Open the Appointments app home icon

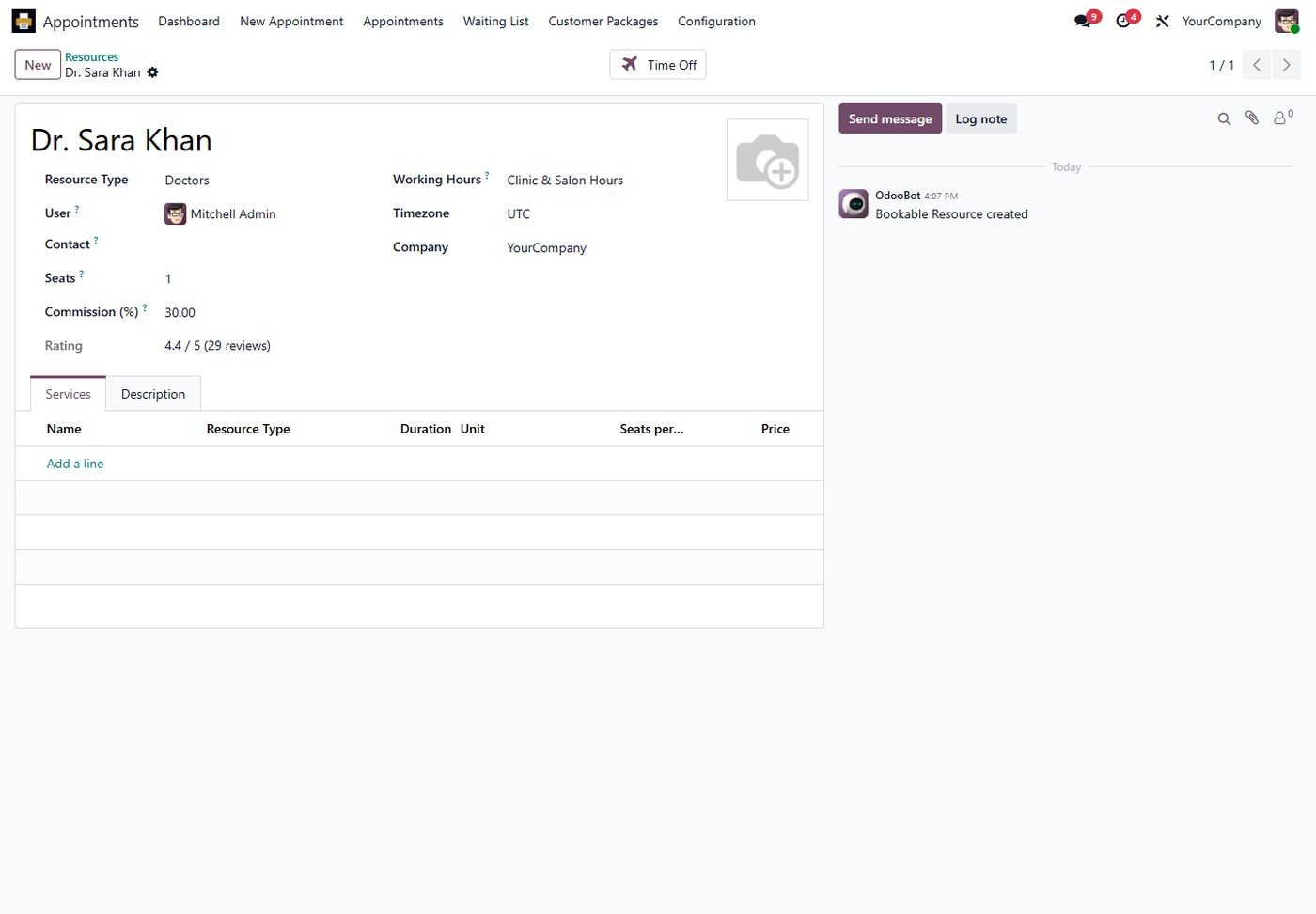click(23, 21)
